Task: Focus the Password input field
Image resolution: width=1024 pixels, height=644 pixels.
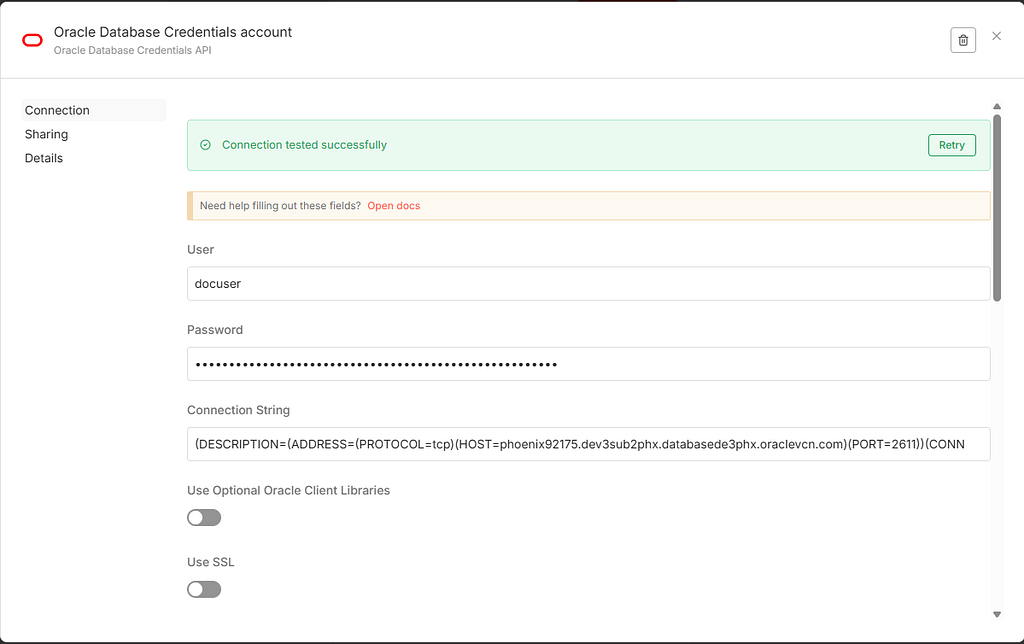Action: point(588,364)
